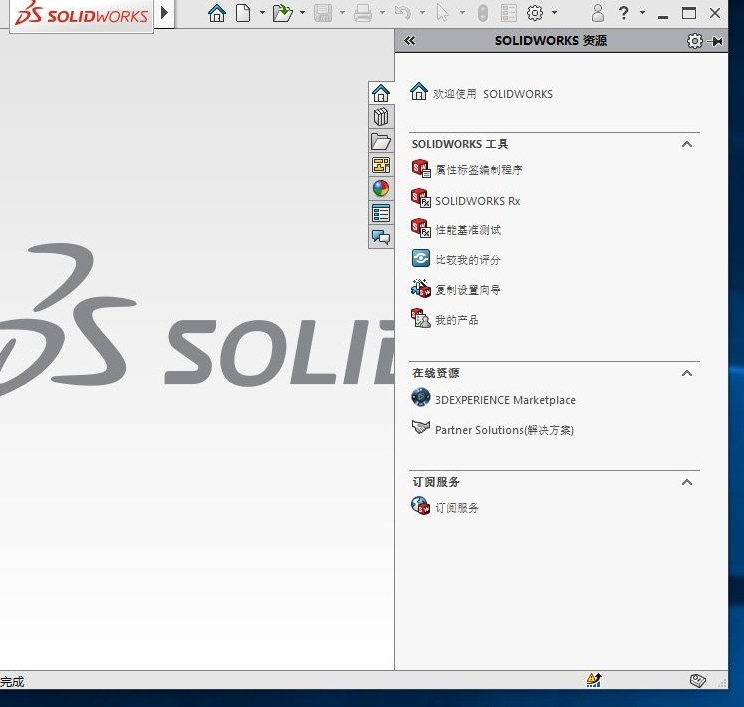Click the warning status icon in status bar
The width and height of the screenshot is (744, 707).
[594, 680]
